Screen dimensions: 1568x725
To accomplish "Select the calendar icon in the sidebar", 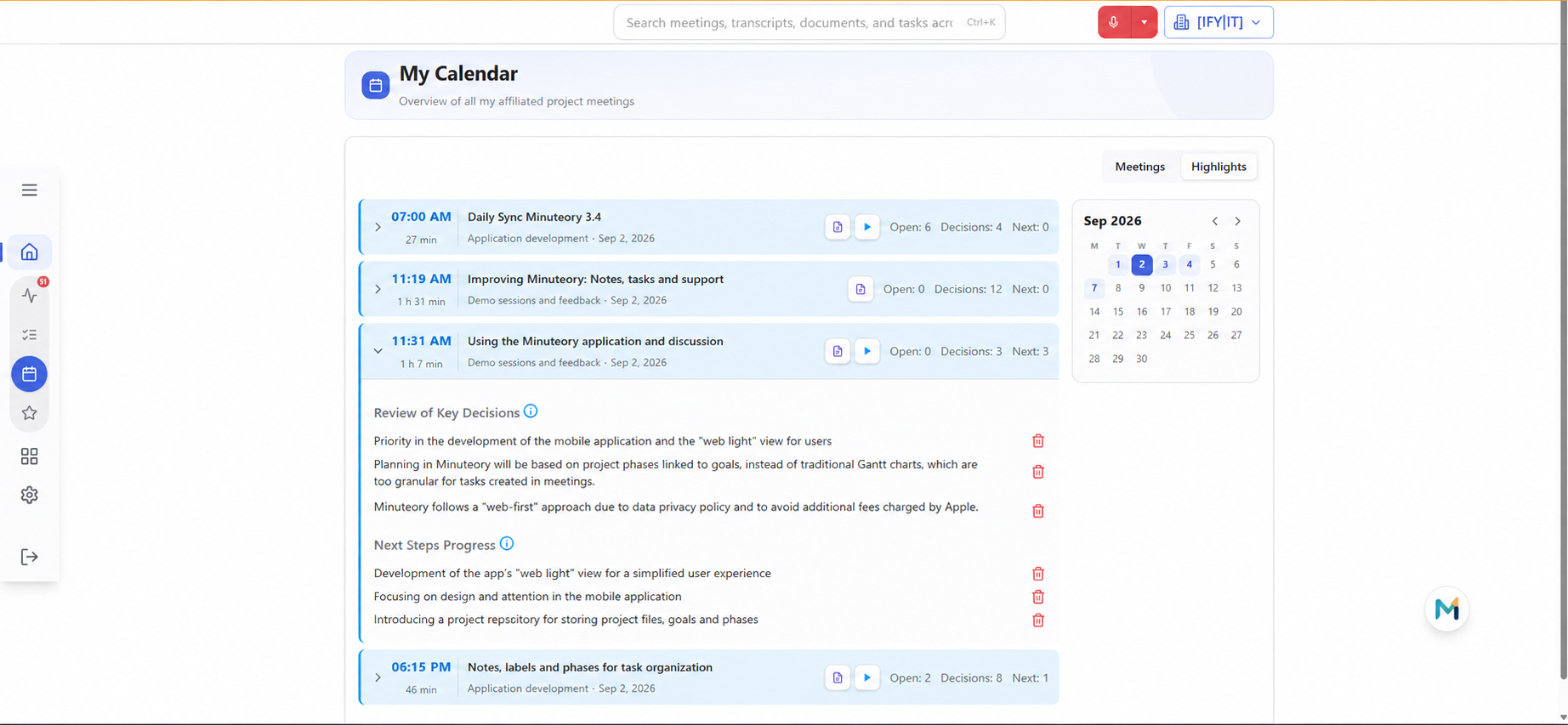I will (30, 374).
